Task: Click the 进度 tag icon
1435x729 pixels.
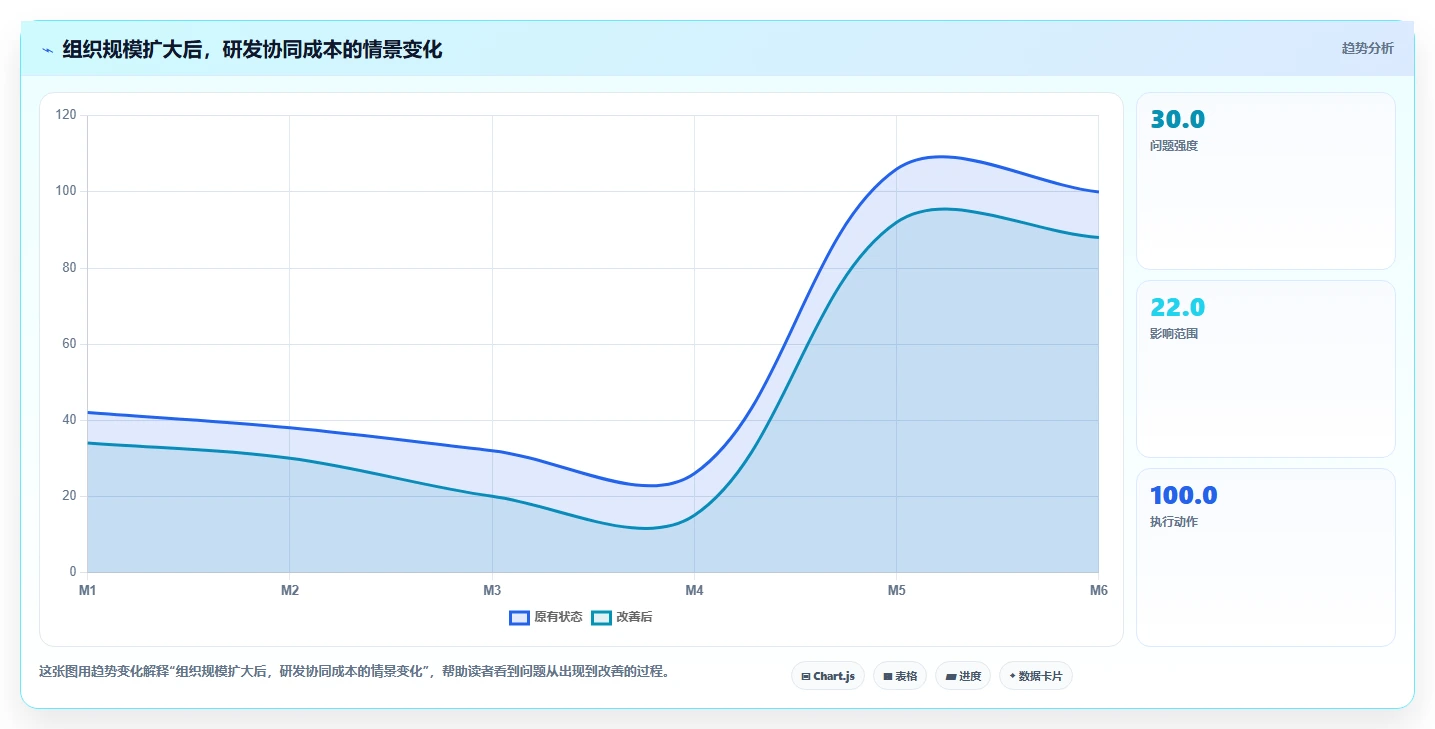Action: 951,677
